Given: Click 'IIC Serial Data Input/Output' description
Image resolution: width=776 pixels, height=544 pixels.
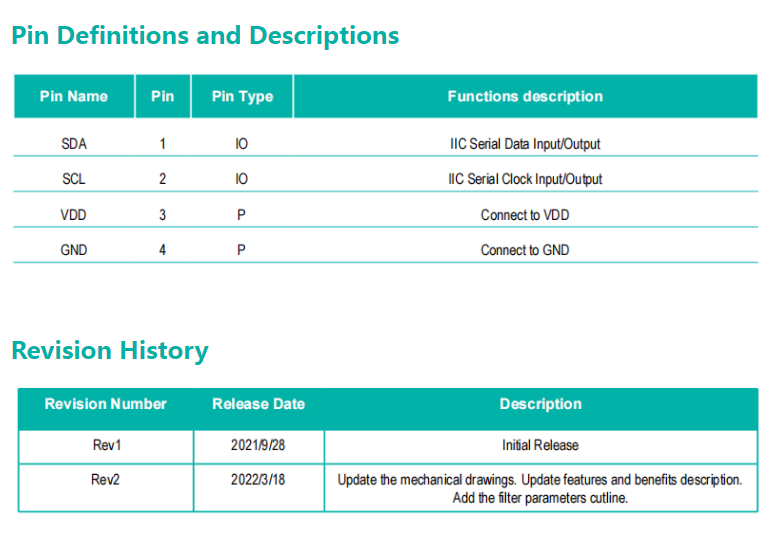Looking at the screenshot, I should coord(525,144).
